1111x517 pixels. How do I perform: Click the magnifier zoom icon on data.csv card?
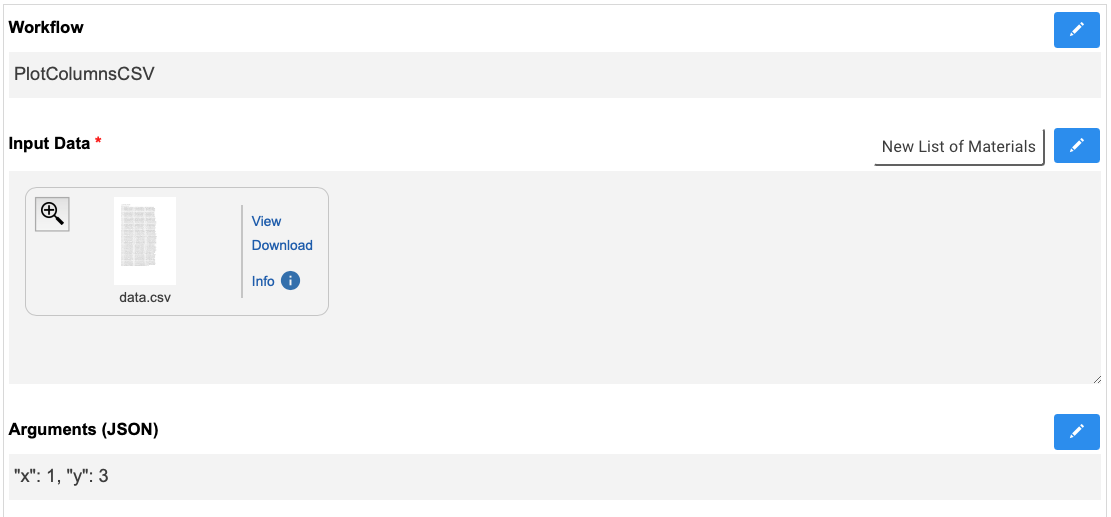[52, 214]
